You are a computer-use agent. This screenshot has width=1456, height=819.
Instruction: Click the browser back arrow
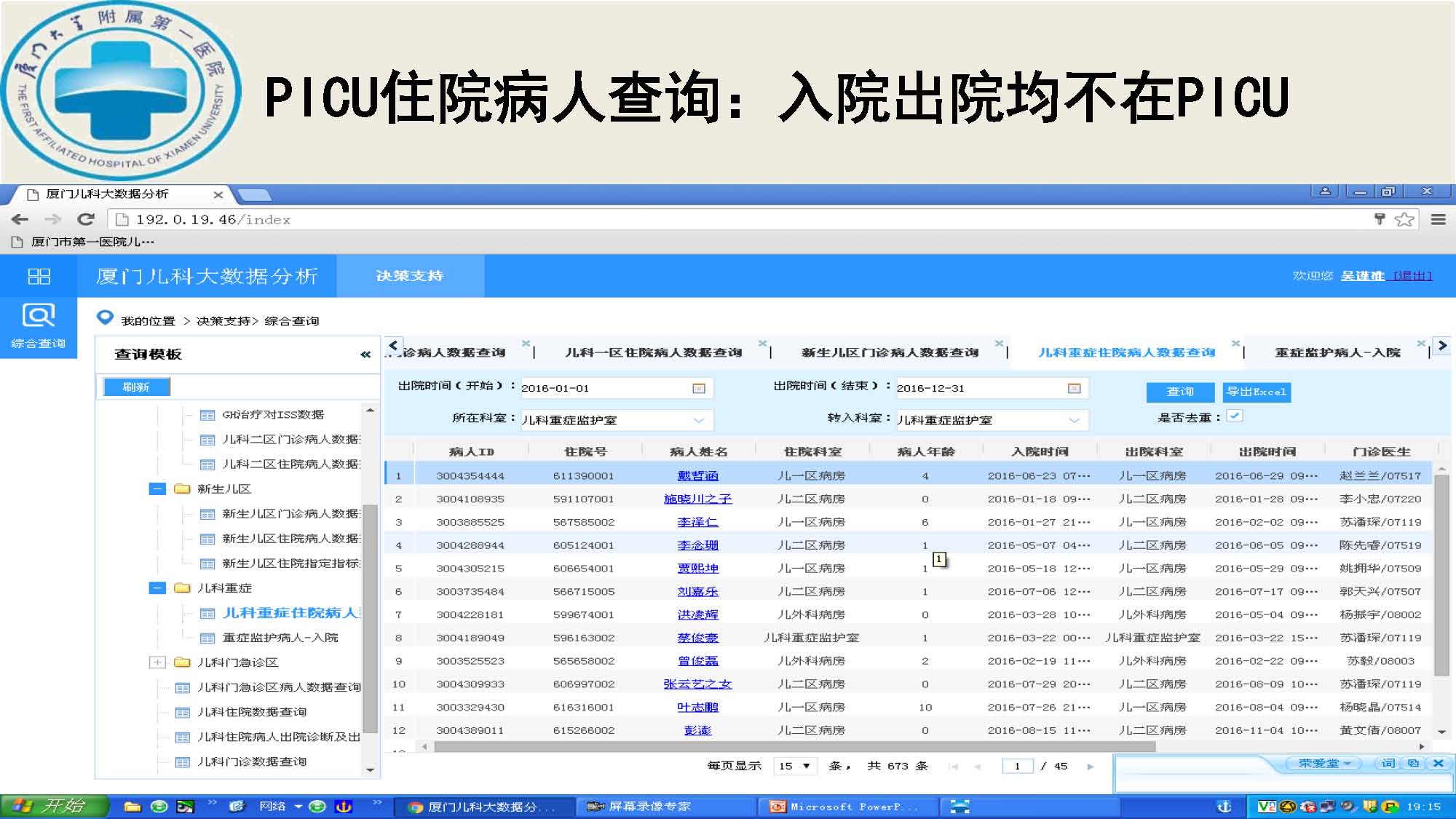(20, 219)
